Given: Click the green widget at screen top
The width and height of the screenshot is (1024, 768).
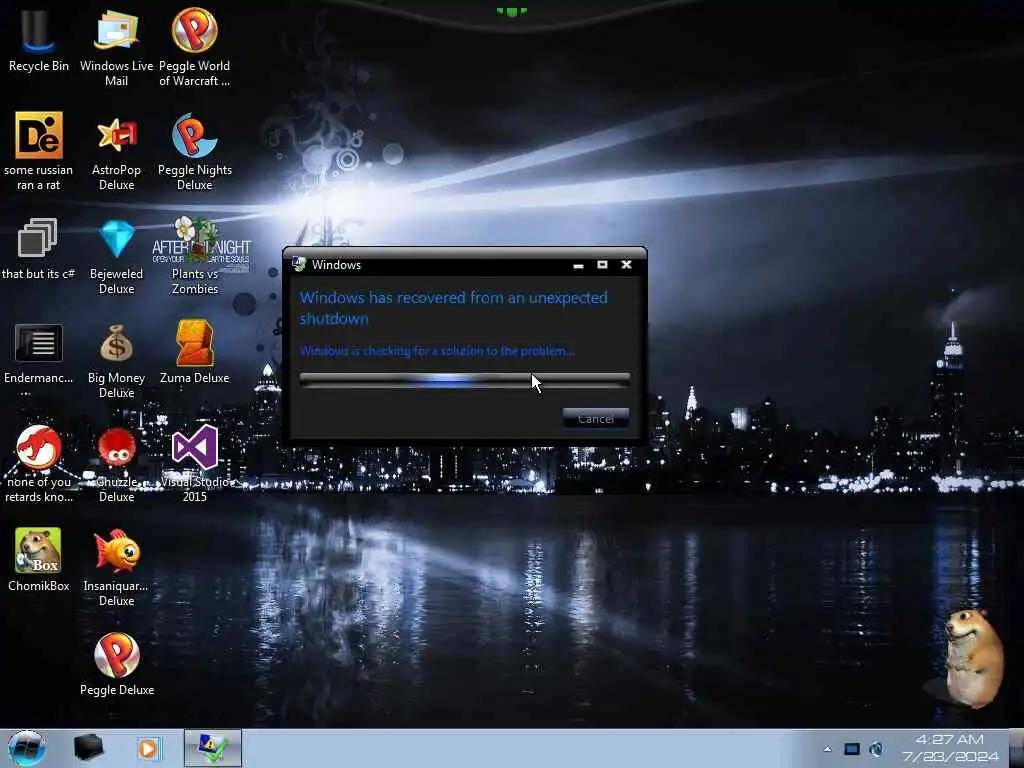Looking at the screenshot, I should pyautogui.click(x=511, y=11).
